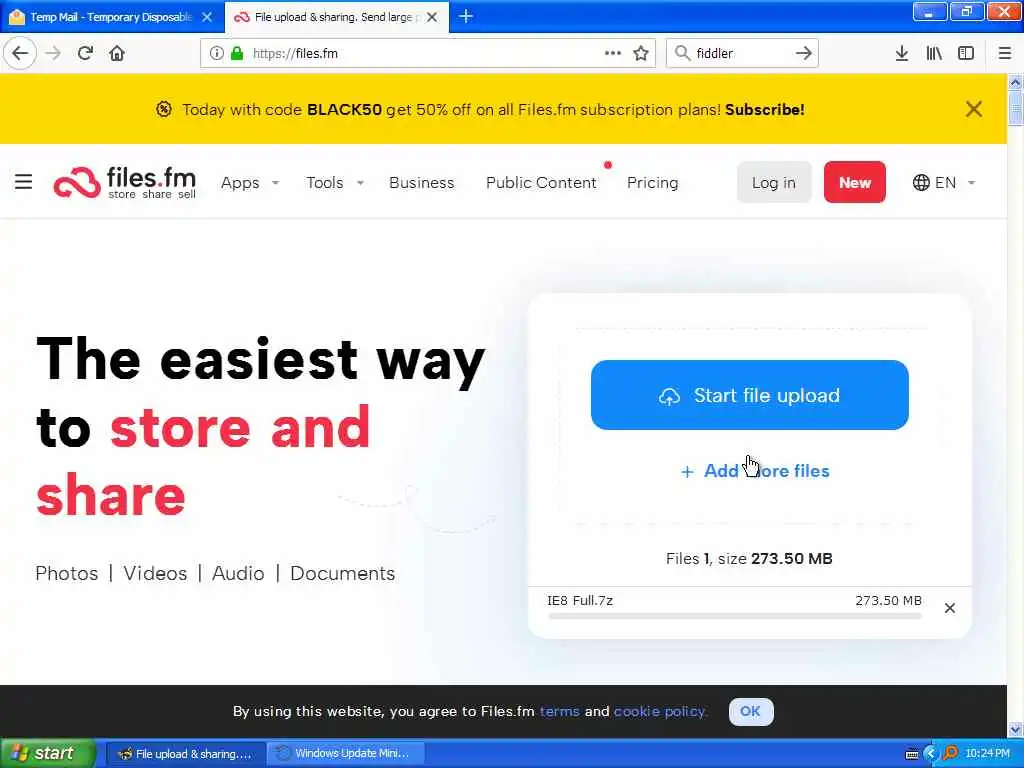Accept cookies with the OK button
The image size is (1024, 768).
click(x=751, y=711)
